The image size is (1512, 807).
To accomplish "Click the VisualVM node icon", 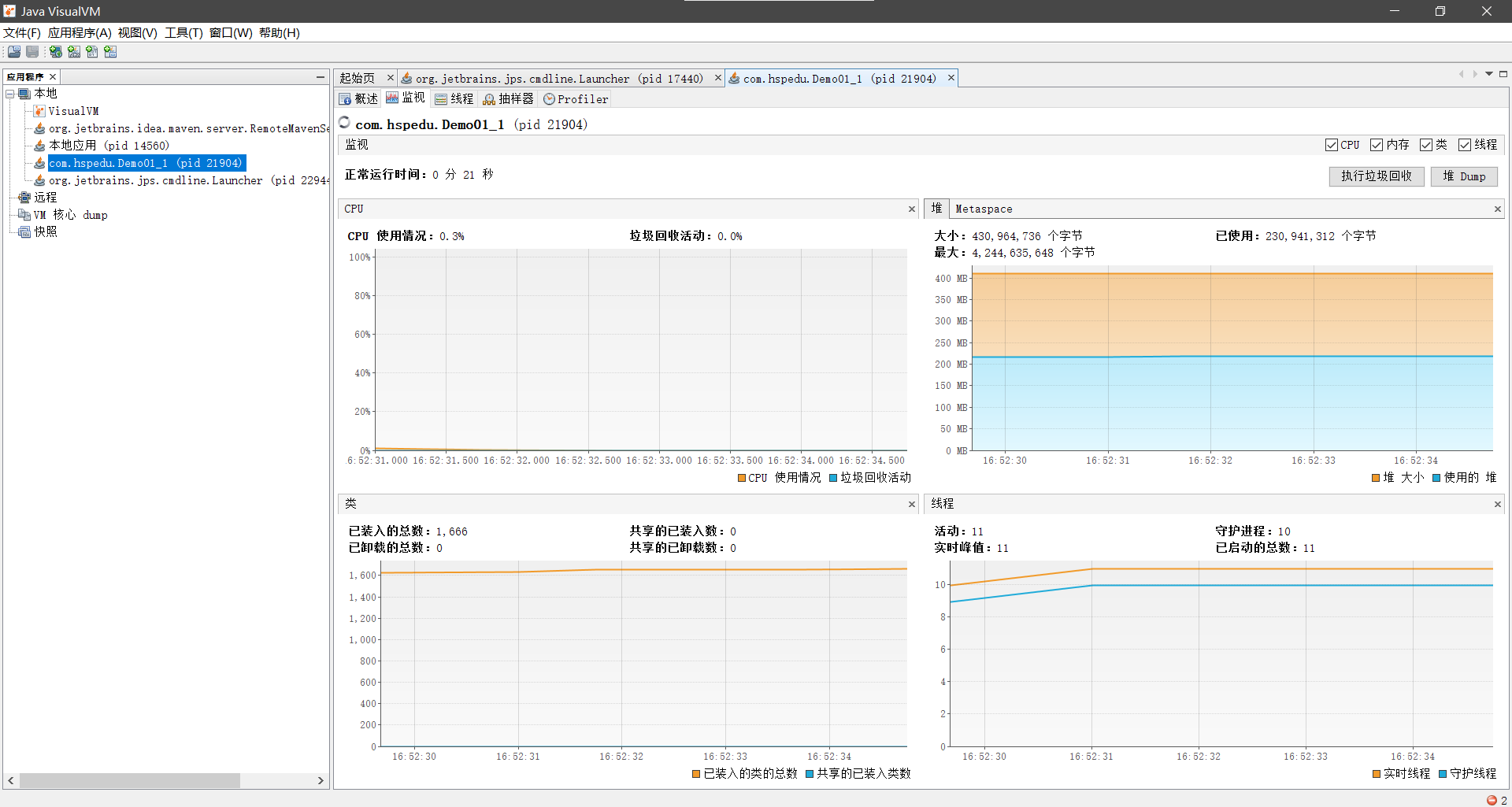I will click(39, 111).
